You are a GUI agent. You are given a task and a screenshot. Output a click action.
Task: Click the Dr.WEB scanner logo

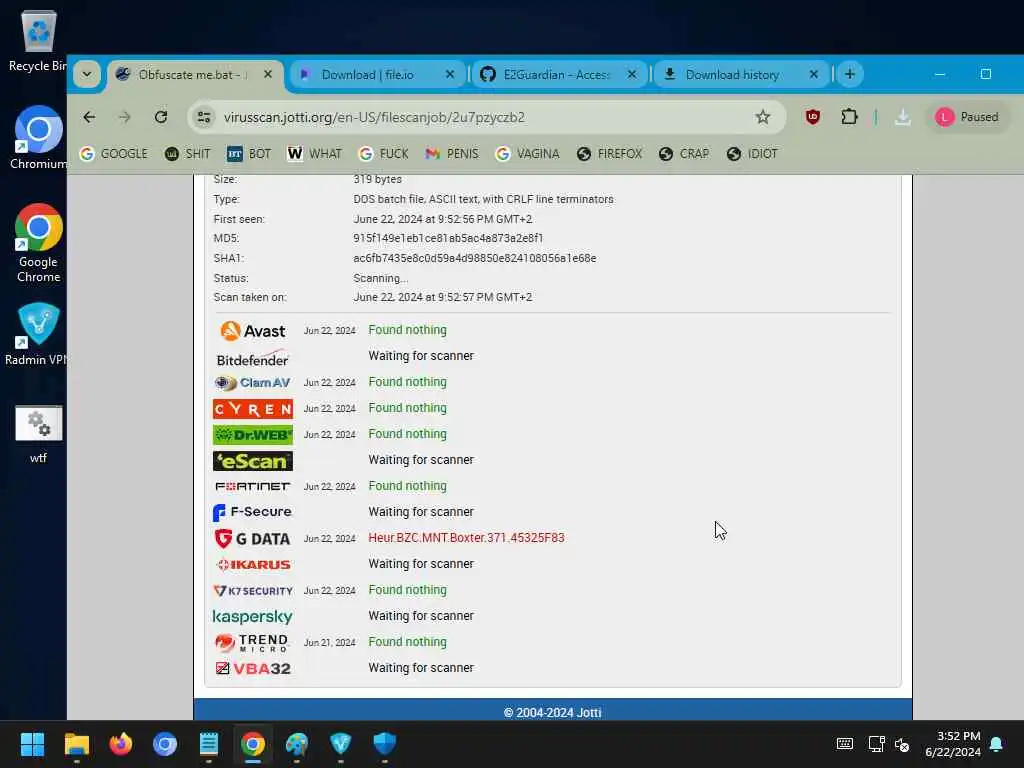click(x=253, y=435)
